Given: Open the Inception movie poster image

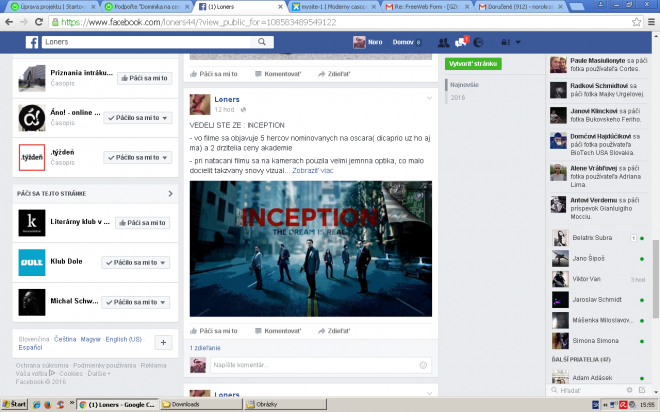Looking at the screenshot, I should (311, 249).
